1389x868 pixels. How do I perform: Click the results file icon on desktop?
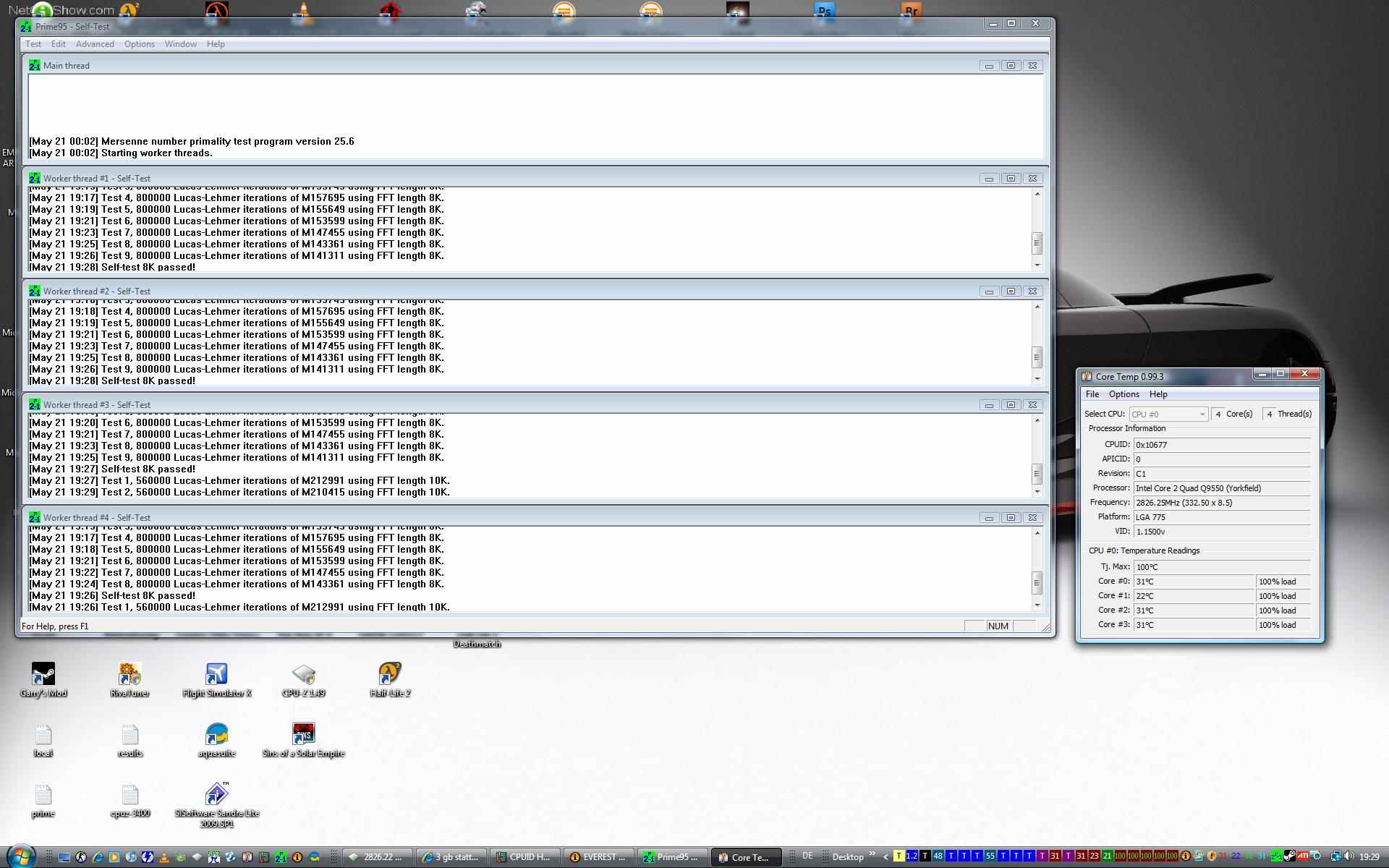pos(130,741)
